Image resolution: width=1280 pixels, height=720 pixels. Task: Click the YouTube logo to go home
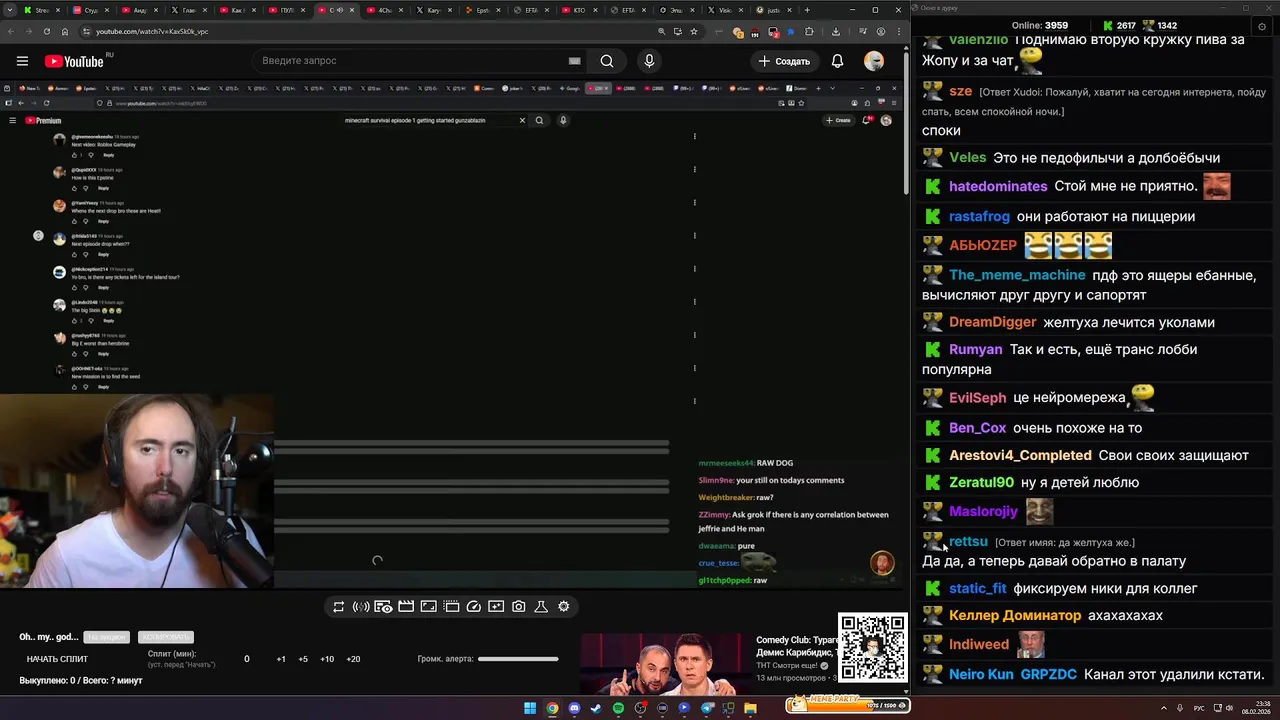74,61
